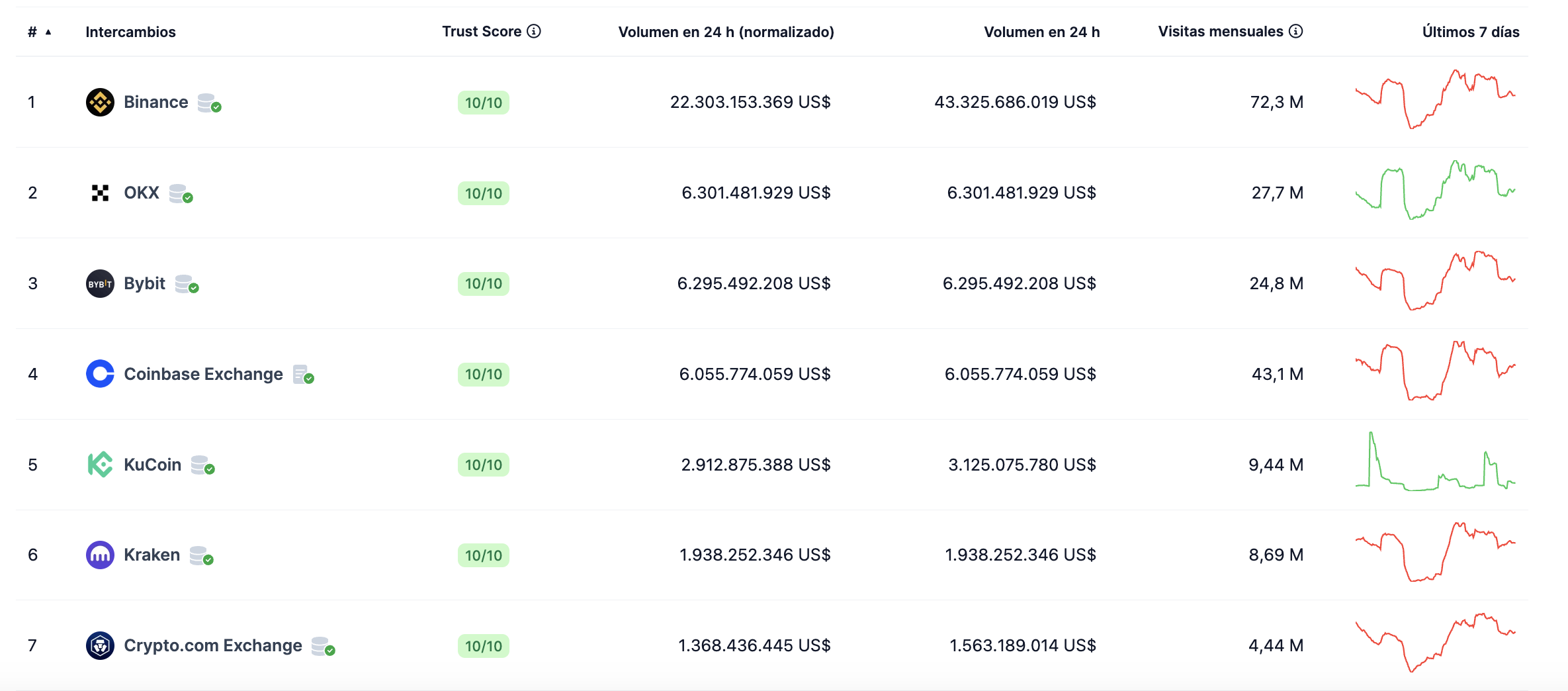Viewport: 1568px width, 691px height.
Task: Click the Bybit logo icon
Action: pos(100,283)
